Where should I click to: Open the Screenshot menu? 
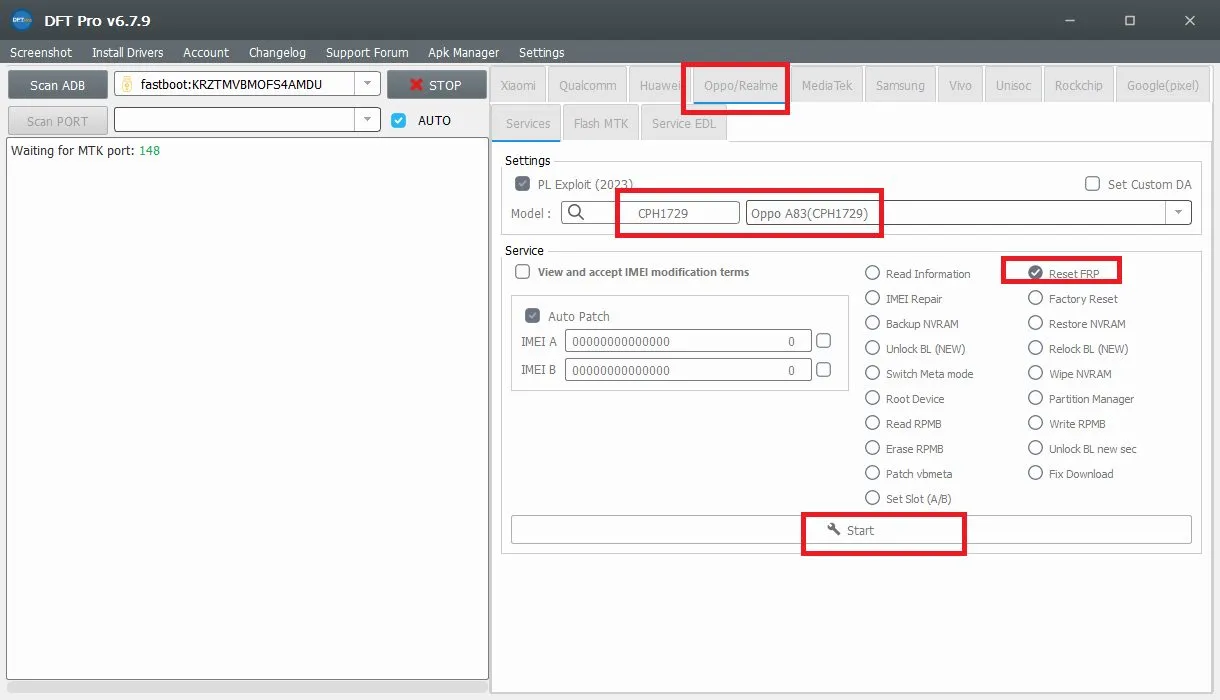click(41, 52)
